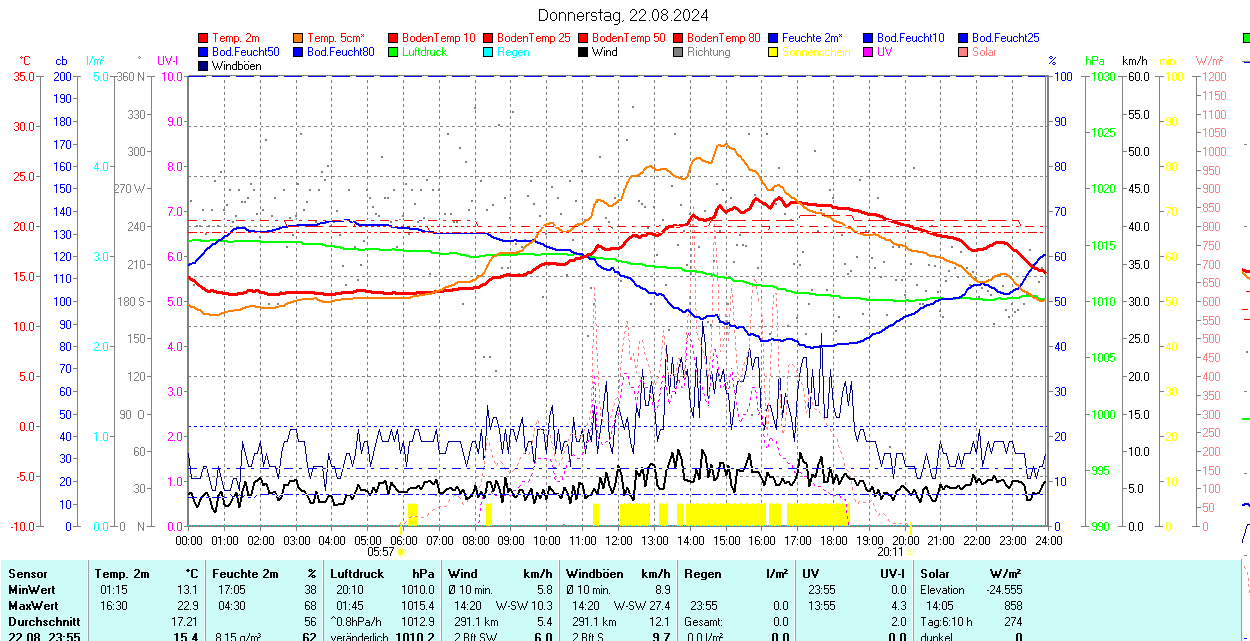Click the chart title Donnerstag, 22.08.2024
This screenshot has width=1250, height=641.
pyautogui.click(x=623, y=15)
